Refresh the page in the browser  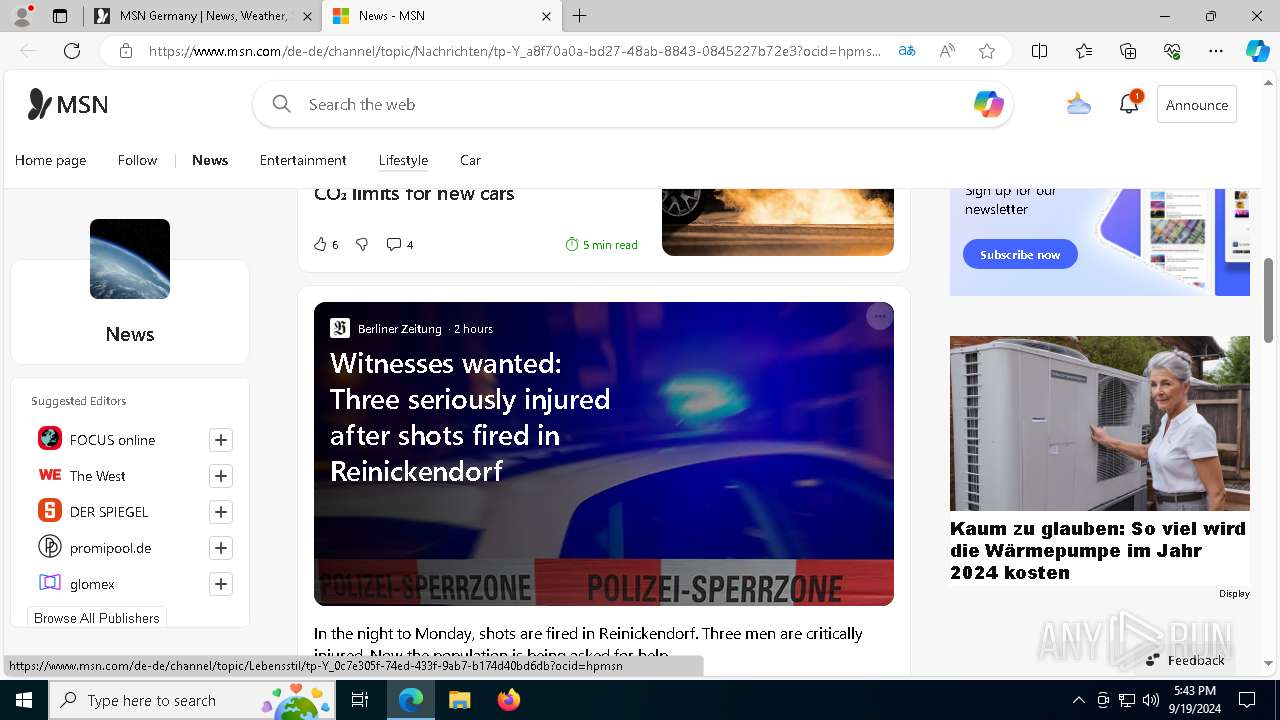[x=72, y=51]
